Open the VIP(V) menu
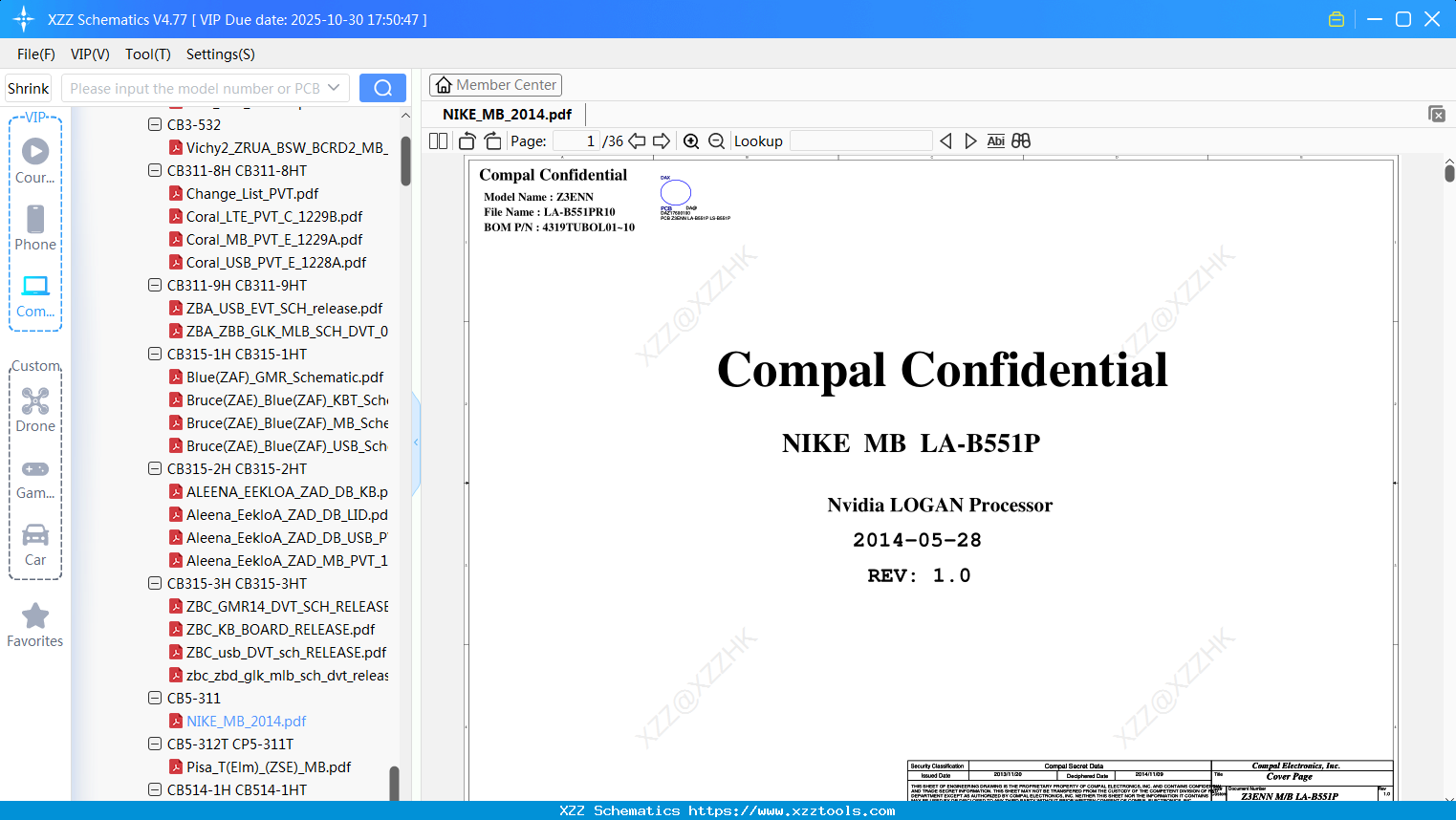This screenshot has height=820, width=1456. click(x=90, y=54)
